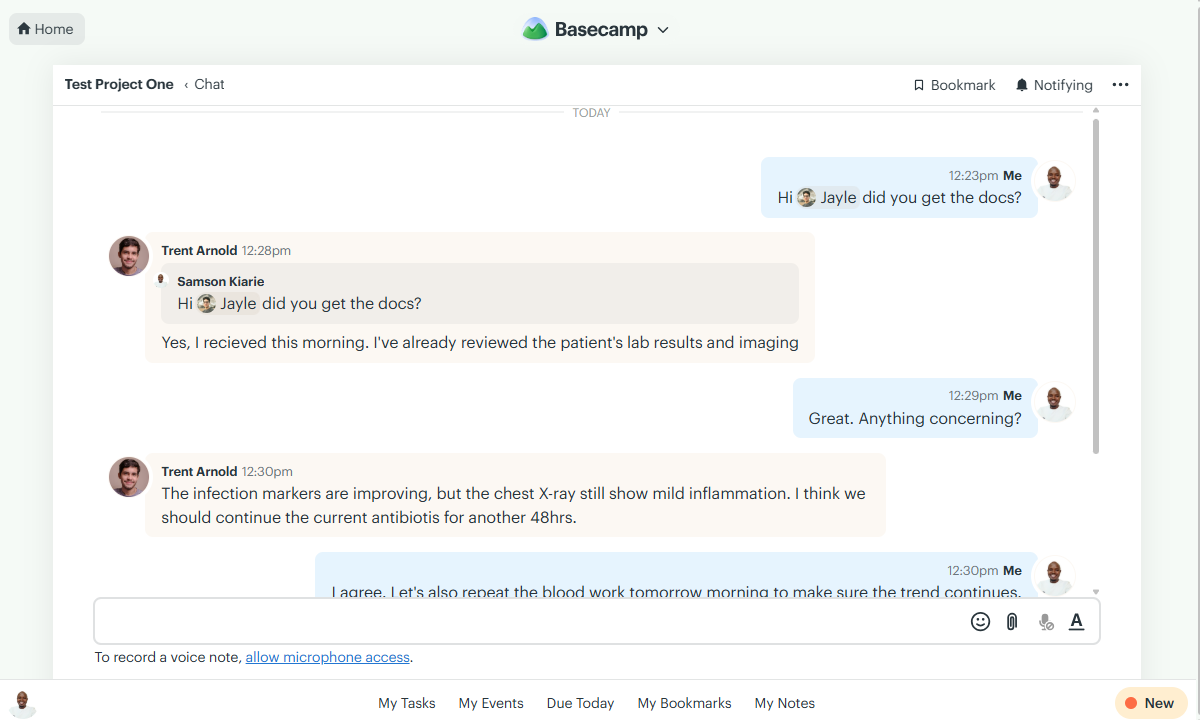Click the quoted Samson Kiarie message block
1200x720 pixels.
pos(480,293)
